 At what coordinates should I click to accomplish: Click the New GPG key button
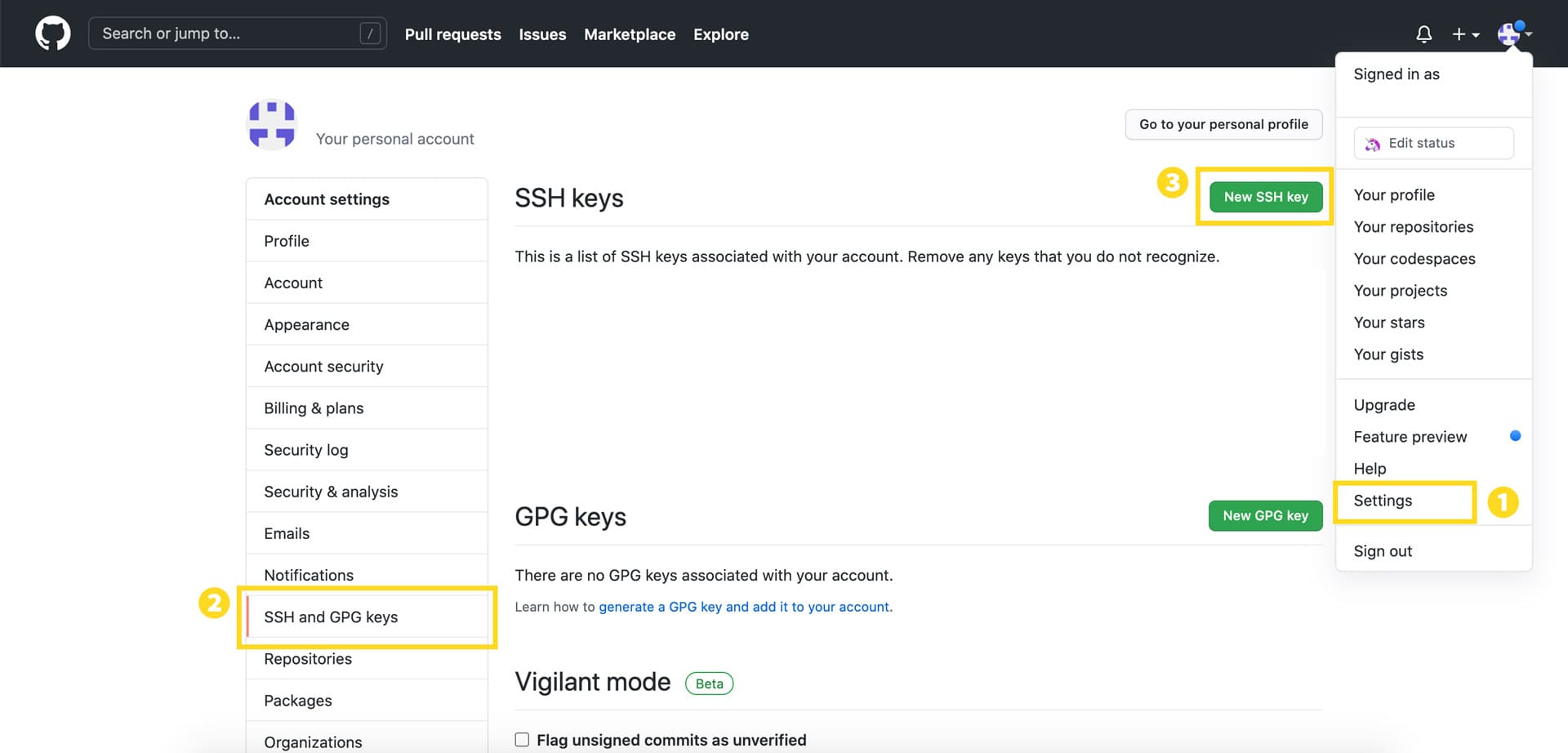1265,515
